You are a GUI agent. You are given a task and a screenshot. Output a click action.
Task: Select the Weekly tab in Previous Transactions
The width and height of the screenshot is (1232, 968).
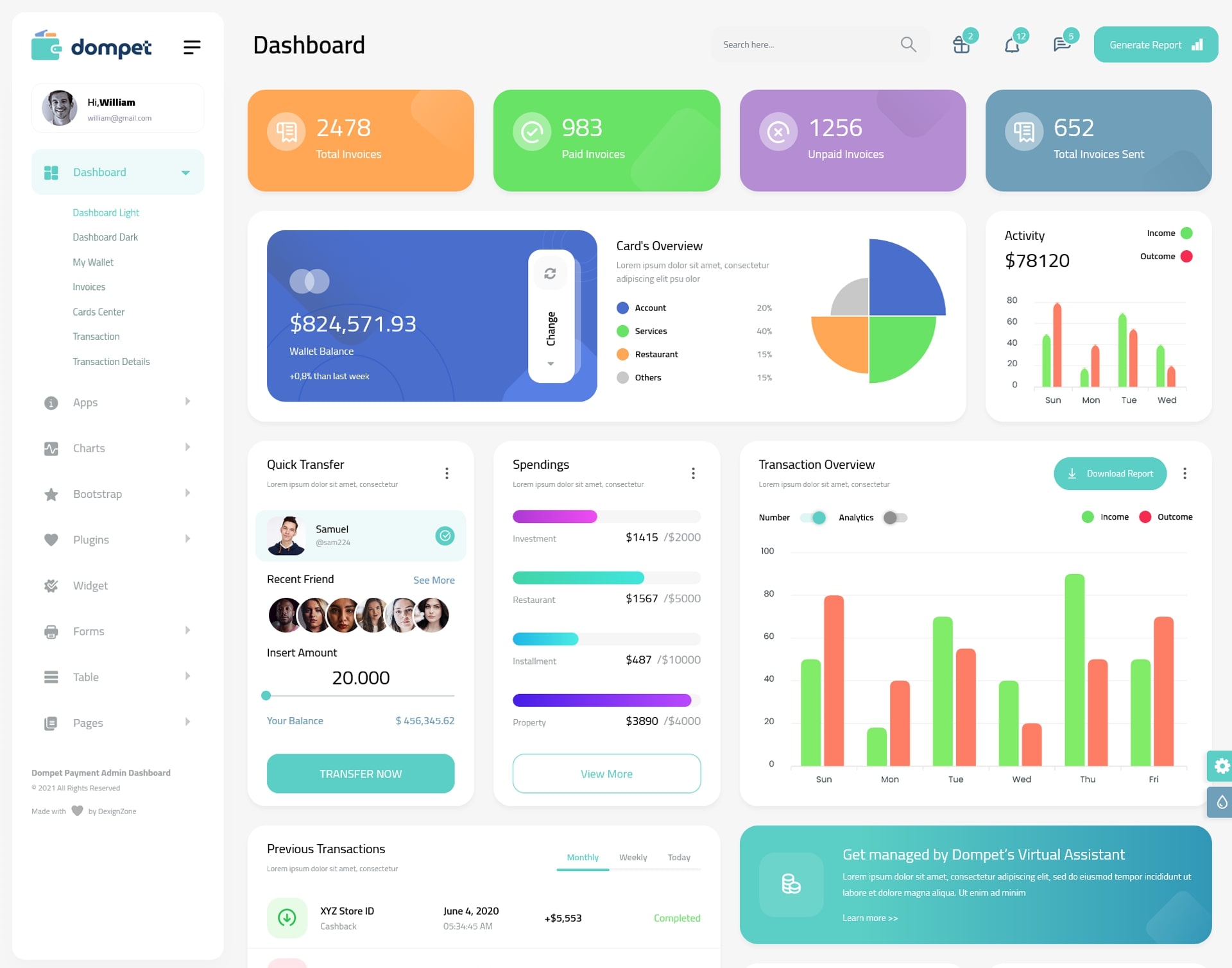(x=632, y=857)
